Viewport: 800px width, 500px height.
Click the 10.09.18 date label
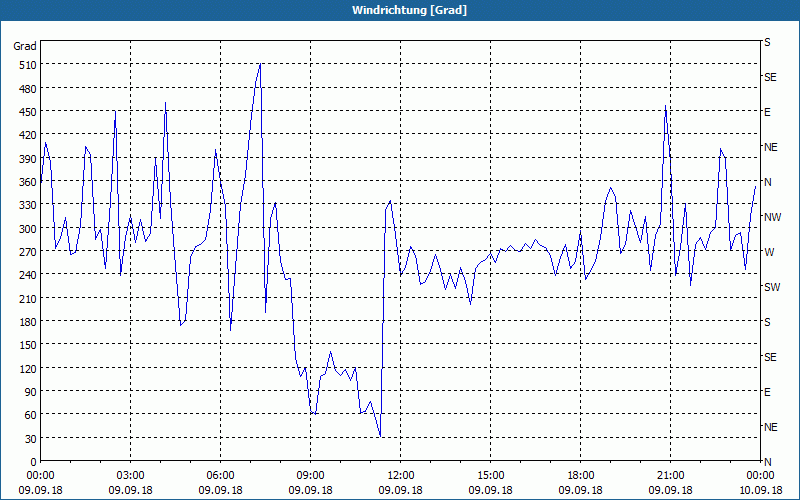point(760,490)
